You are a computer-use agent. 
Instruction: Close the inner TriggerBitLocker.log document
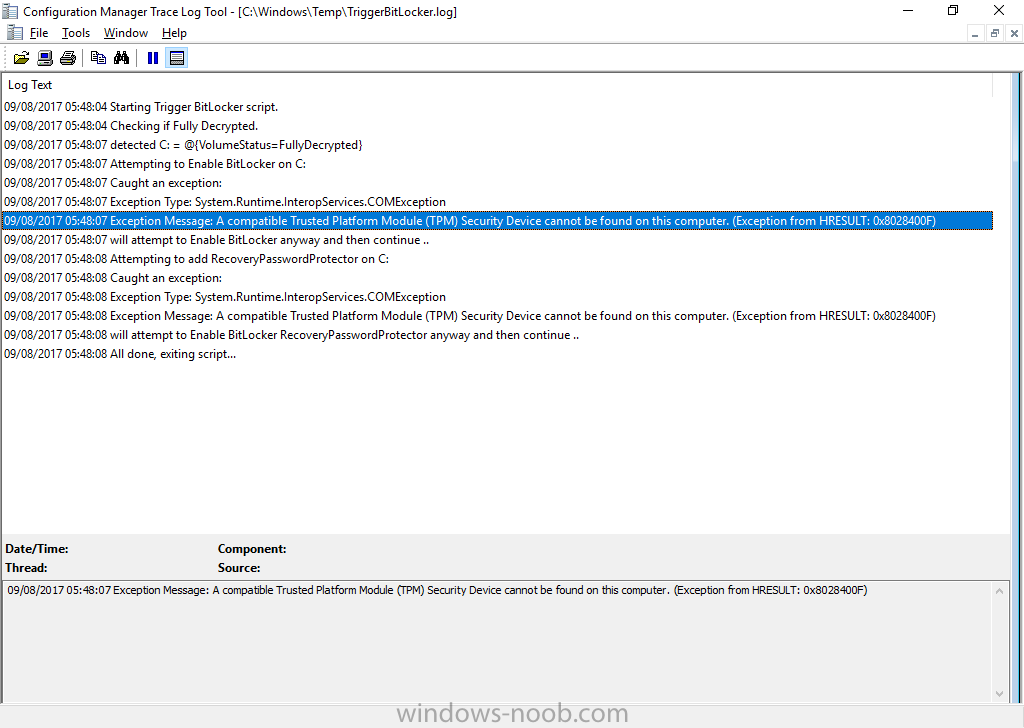click(1014, 33)
